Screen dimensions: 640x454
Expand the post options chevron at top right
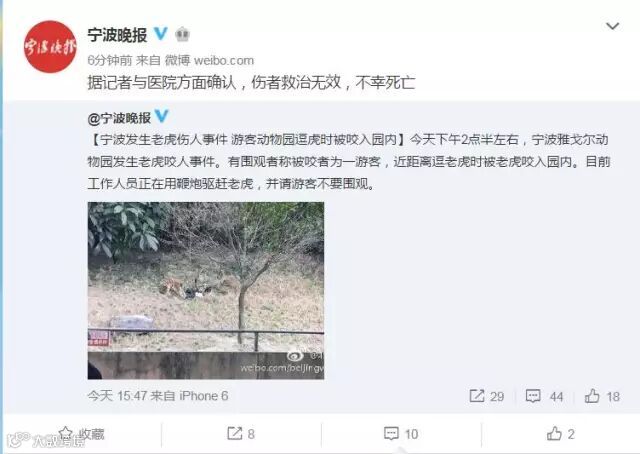[612, 26]
